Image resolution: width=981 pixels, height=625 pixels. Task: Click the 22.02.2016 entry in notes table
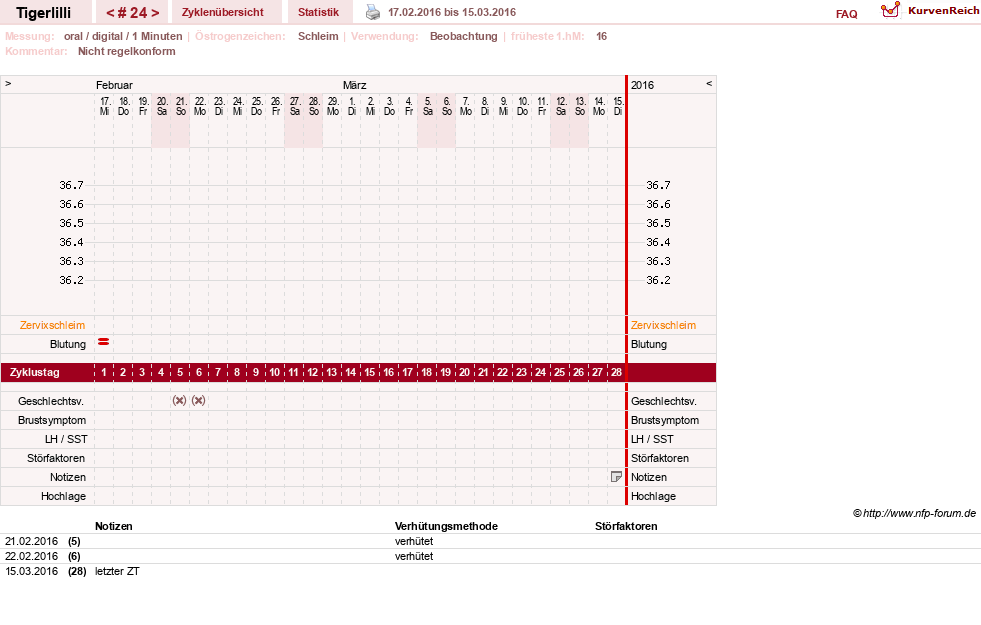[31, 556]
